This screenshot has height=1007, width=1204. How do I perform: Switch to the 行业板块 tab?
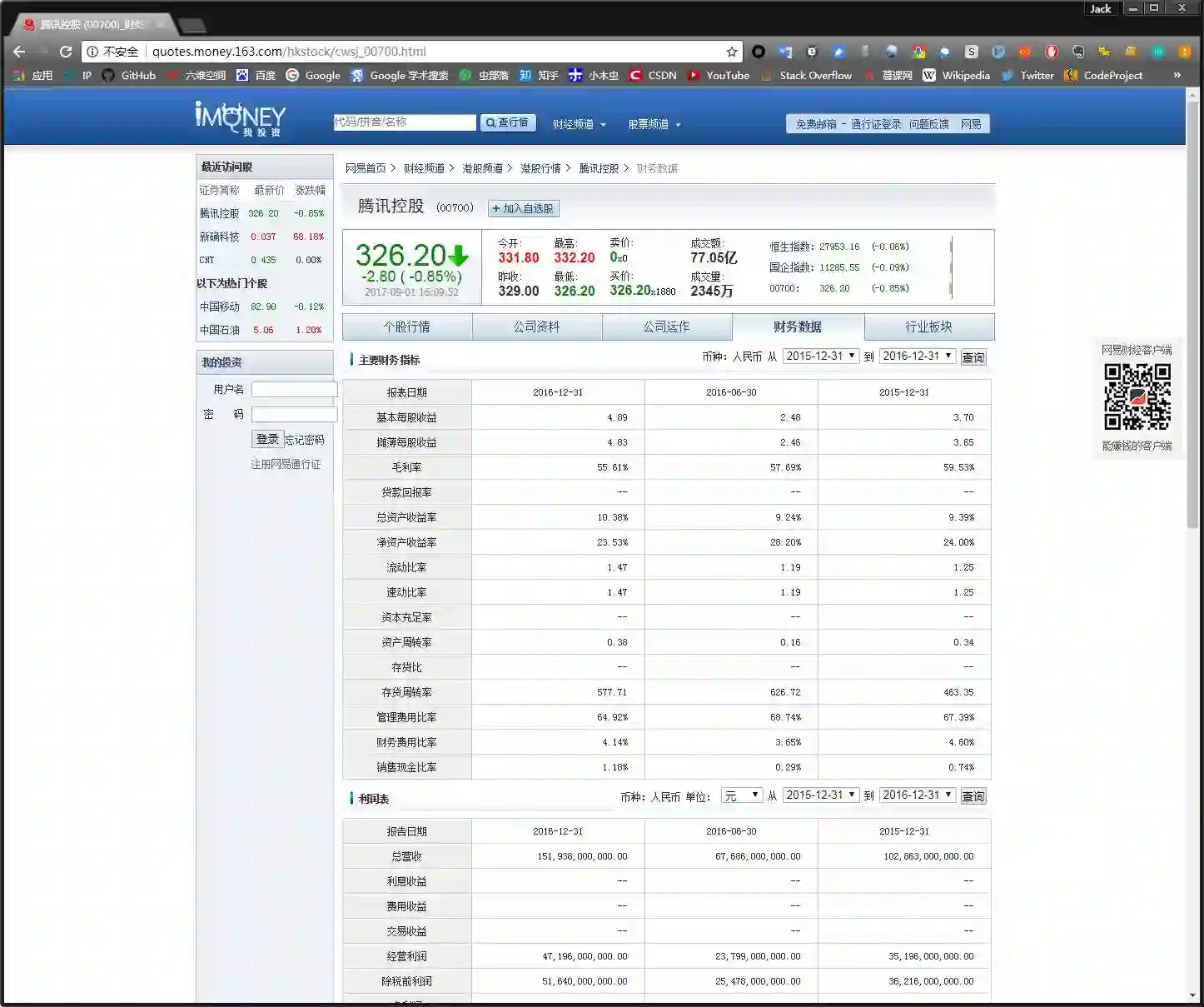[929, 327]
